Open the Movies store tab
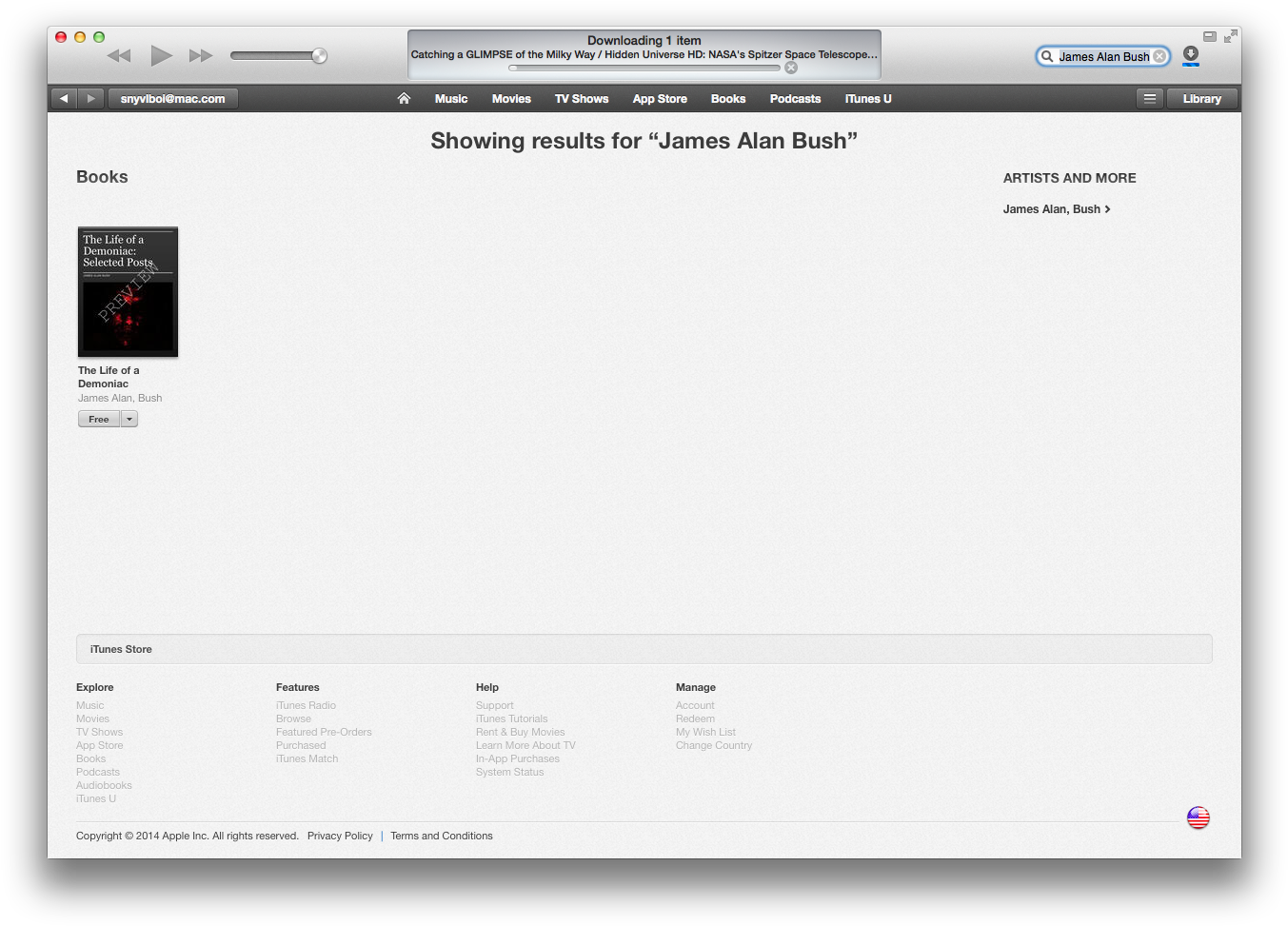The width and height of the screenshot is (1288, 926). click(511, 99)
